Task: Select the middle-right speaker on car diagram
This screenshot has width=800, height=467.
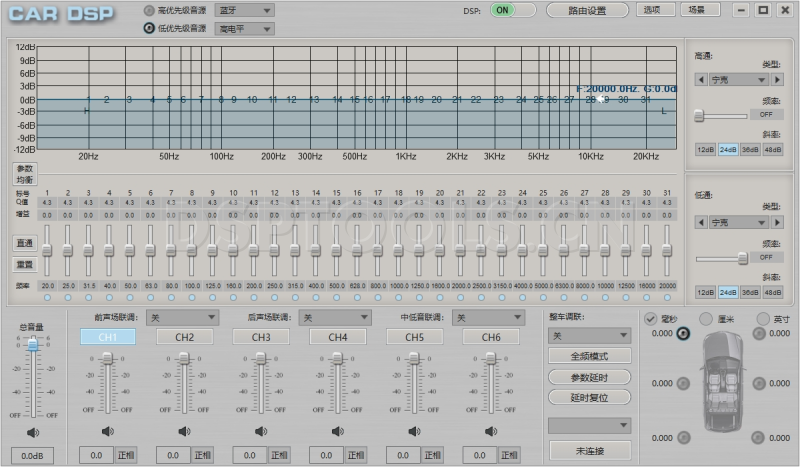Action: coord(759,383)
